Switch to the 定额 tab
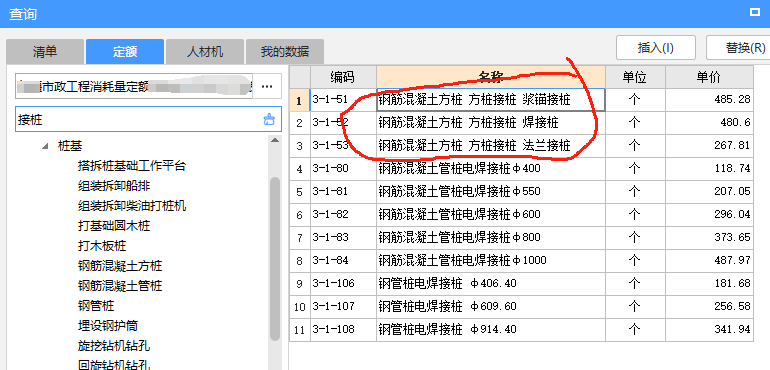The width and height of the screenshot is (770, 370). click(x=125, y=52)
